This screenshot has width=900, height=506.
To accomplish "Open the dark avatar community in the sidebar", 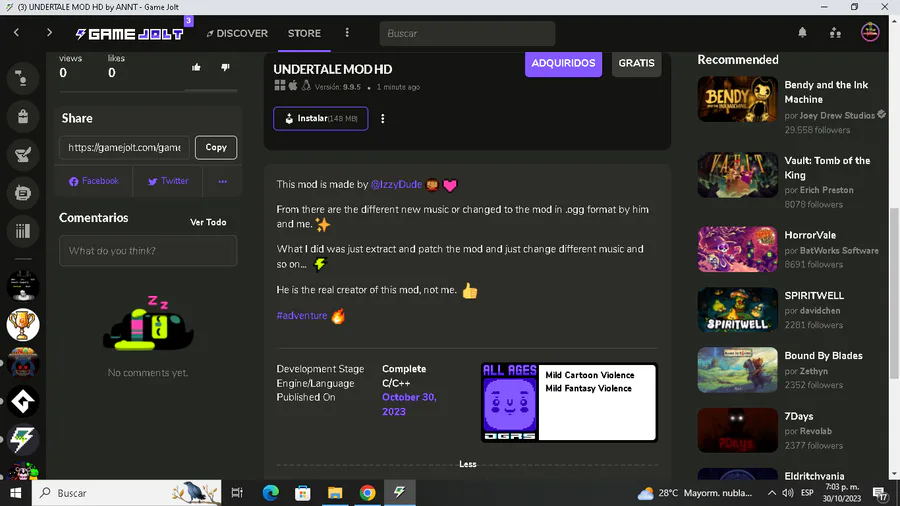I will click(23, 286).
